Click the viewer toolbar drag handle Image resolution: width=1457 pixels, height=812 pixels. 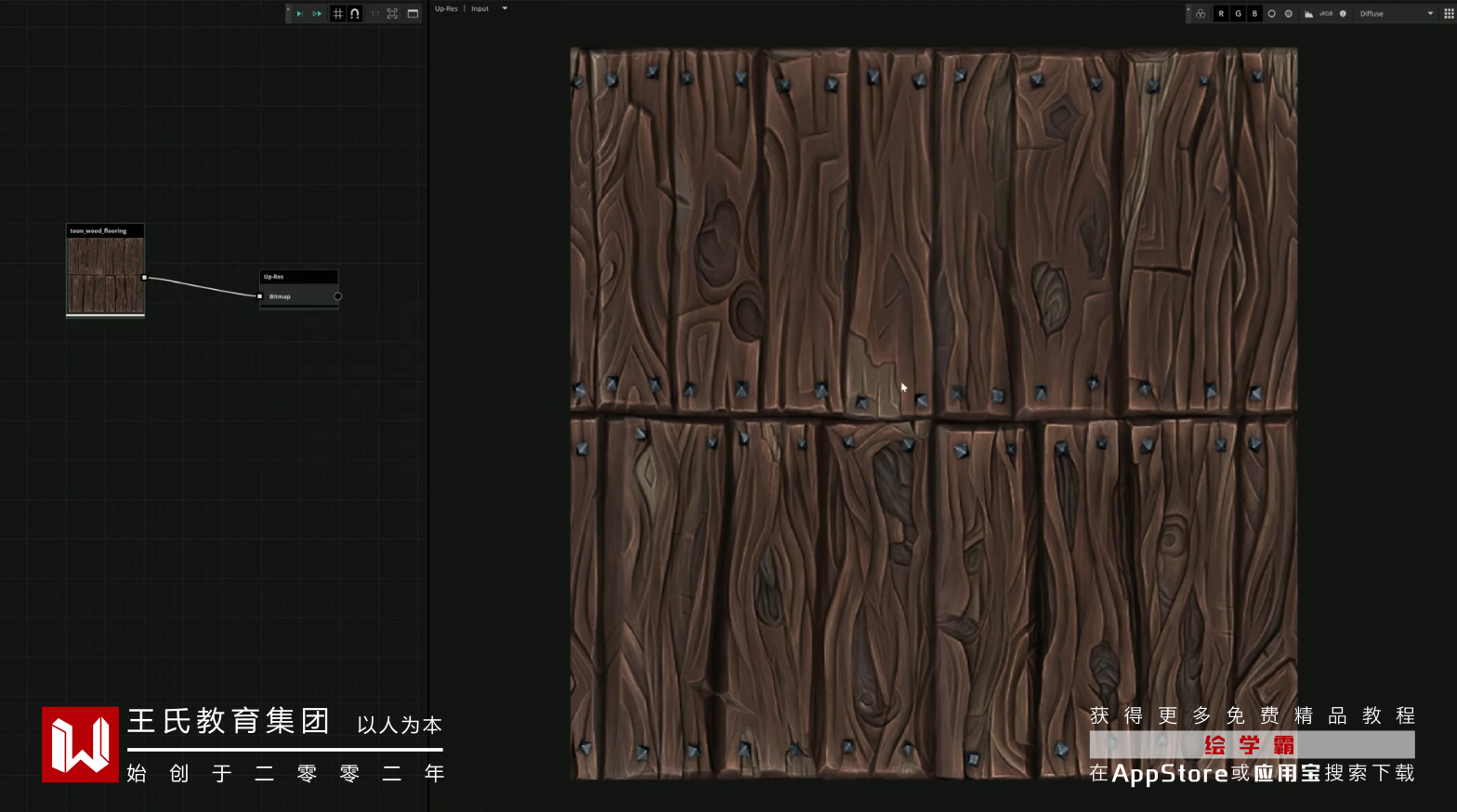pos(1188,13)
